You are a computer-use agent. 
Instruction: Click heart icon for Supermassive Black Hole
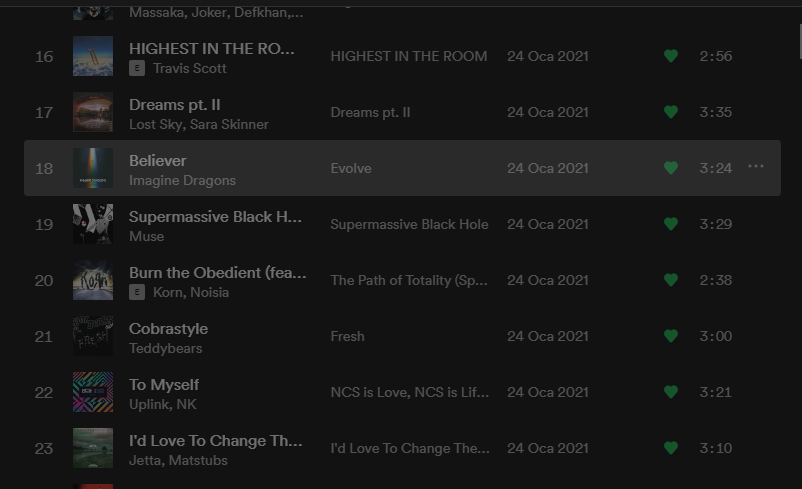click(x=671, y=224)
